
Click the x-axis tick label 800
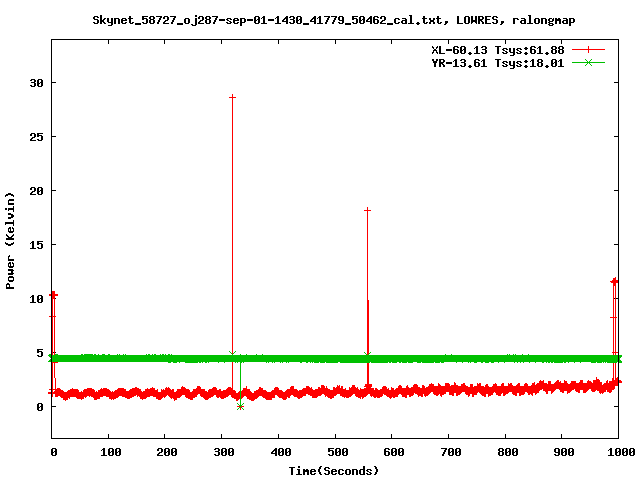[508, 452]
